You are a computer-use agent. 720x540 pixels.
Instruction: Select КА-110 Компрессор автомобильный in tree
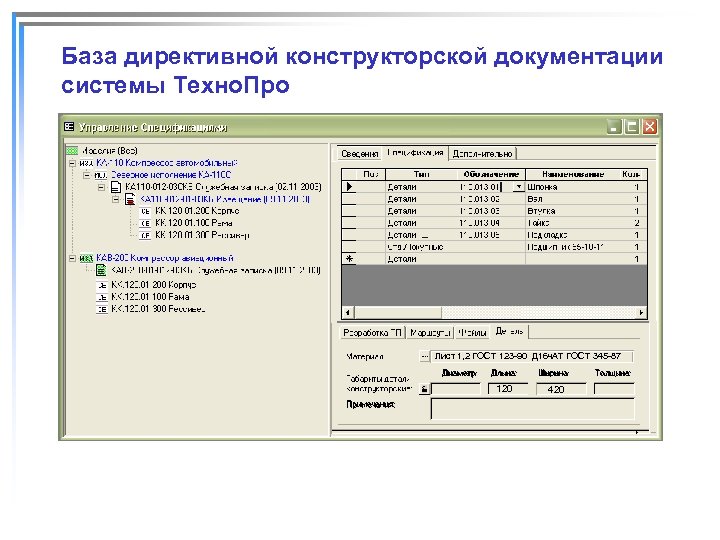click(x=167, y=163)
